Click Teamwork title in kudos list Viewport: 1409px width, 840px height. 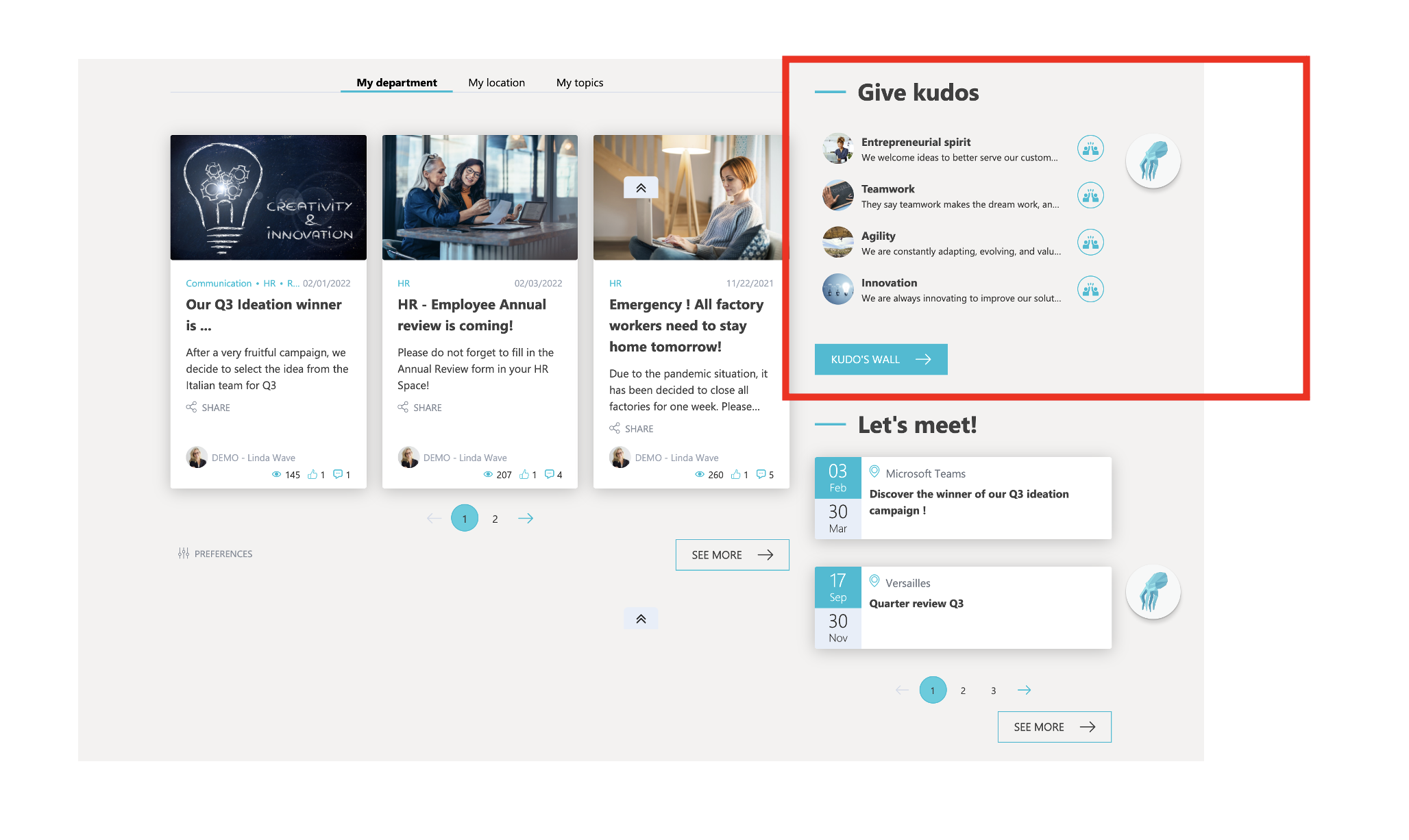[887, 188]
